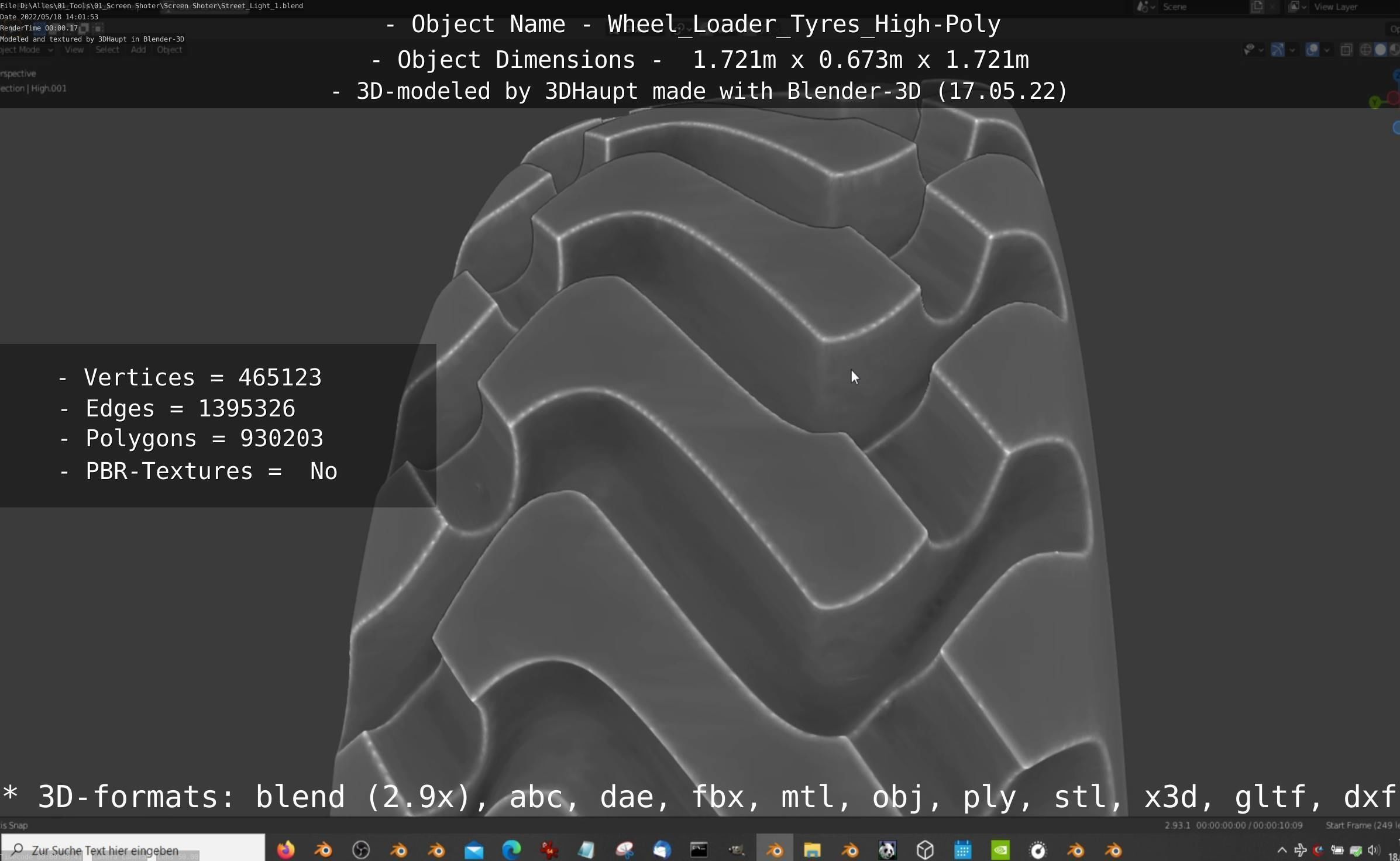
Task: Select solid viewport shading
Action: pos(1380,50)
